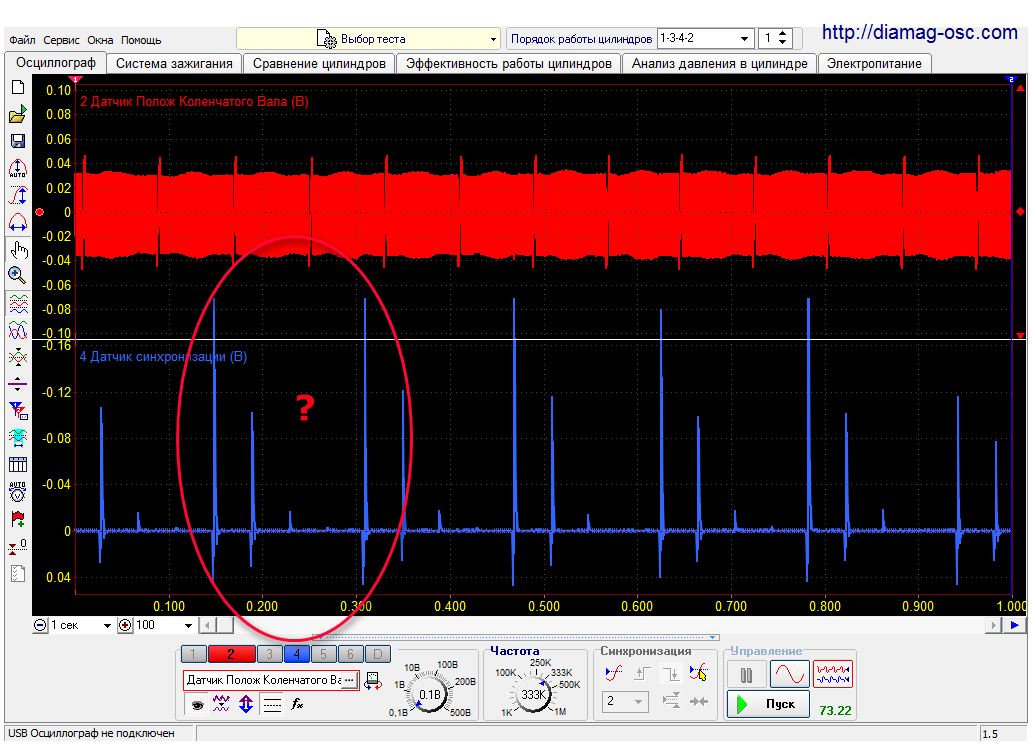This screenshot has height=746, width=1032.
Task: Increase the cylinder number spinner
Action: tap(783, 34)
